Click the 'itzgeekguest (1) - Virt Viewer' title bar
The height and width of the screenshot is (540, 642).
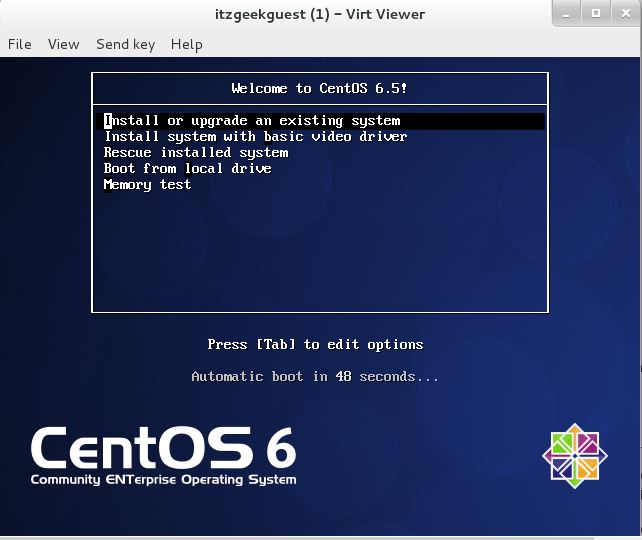point(320,14)
